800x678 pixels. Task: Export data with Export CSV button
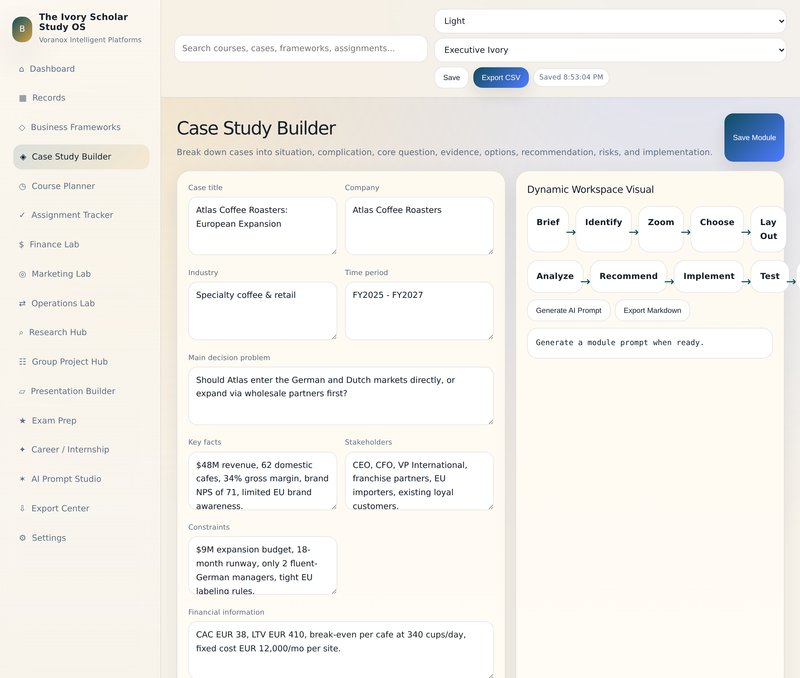coord(501,78)
